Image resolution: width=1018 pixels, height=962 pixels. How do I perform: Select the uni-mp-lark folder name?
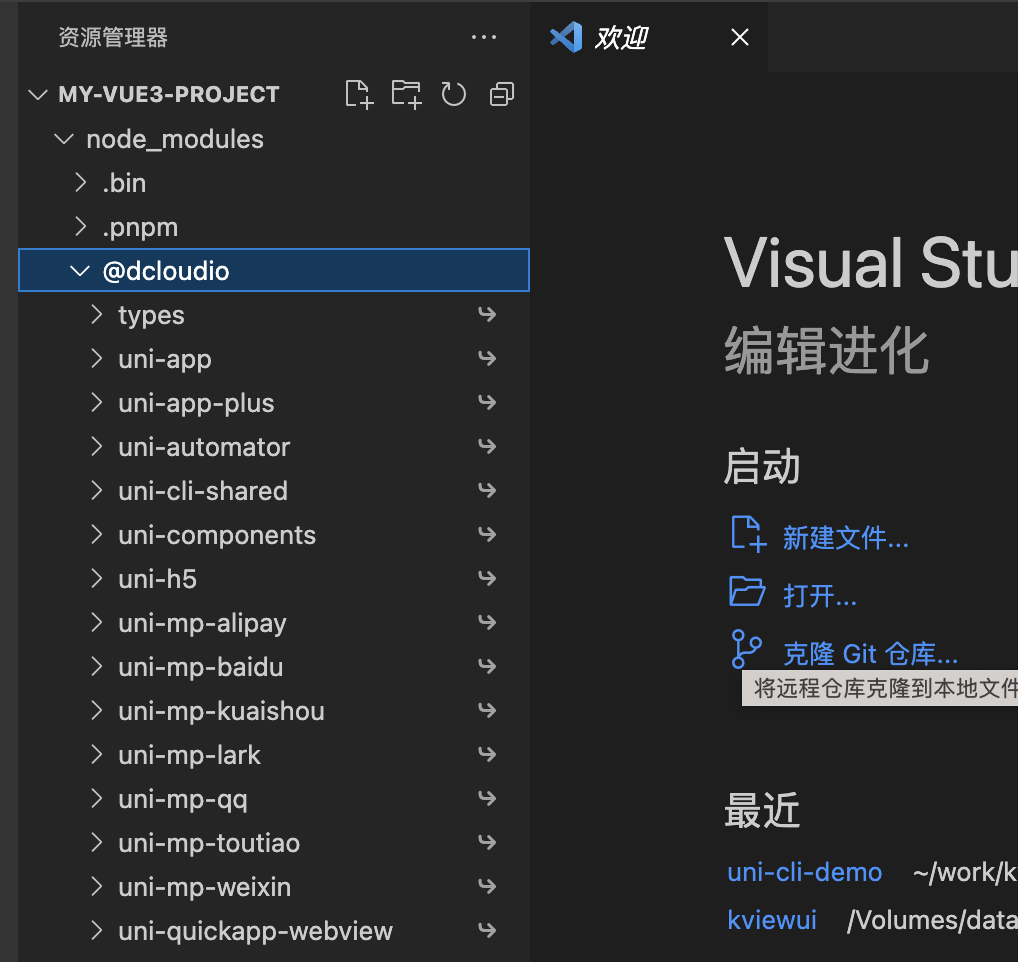pos(189,755)
